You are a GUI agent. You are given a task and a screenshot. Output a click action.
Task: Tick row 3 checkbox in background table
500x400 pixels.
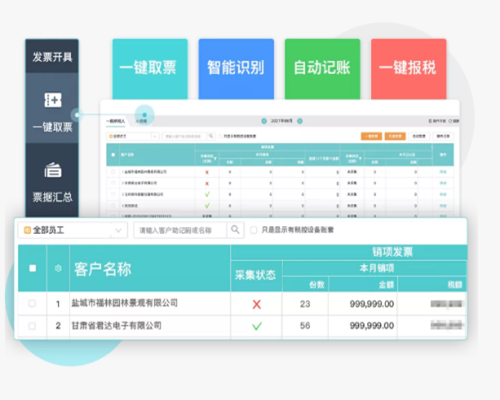click(113, 194)
